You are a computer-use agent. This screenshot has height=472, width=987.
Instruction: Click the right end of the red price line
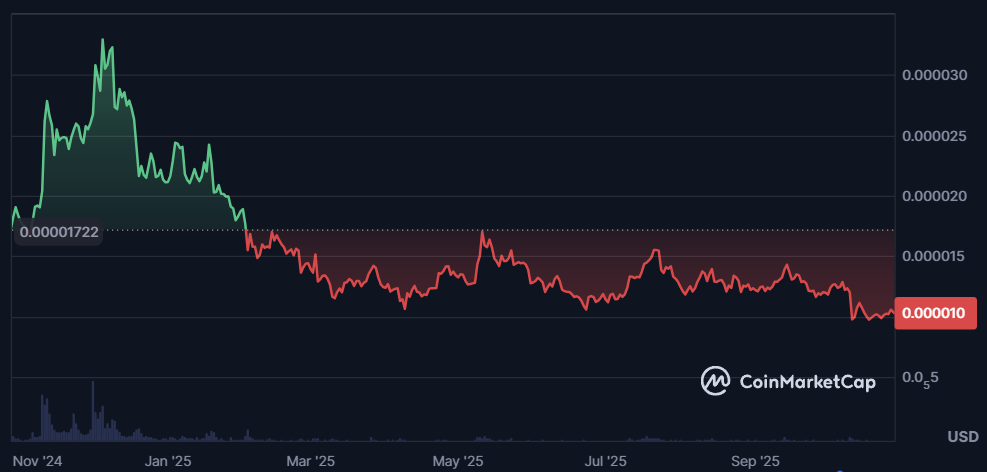(892, 313)
